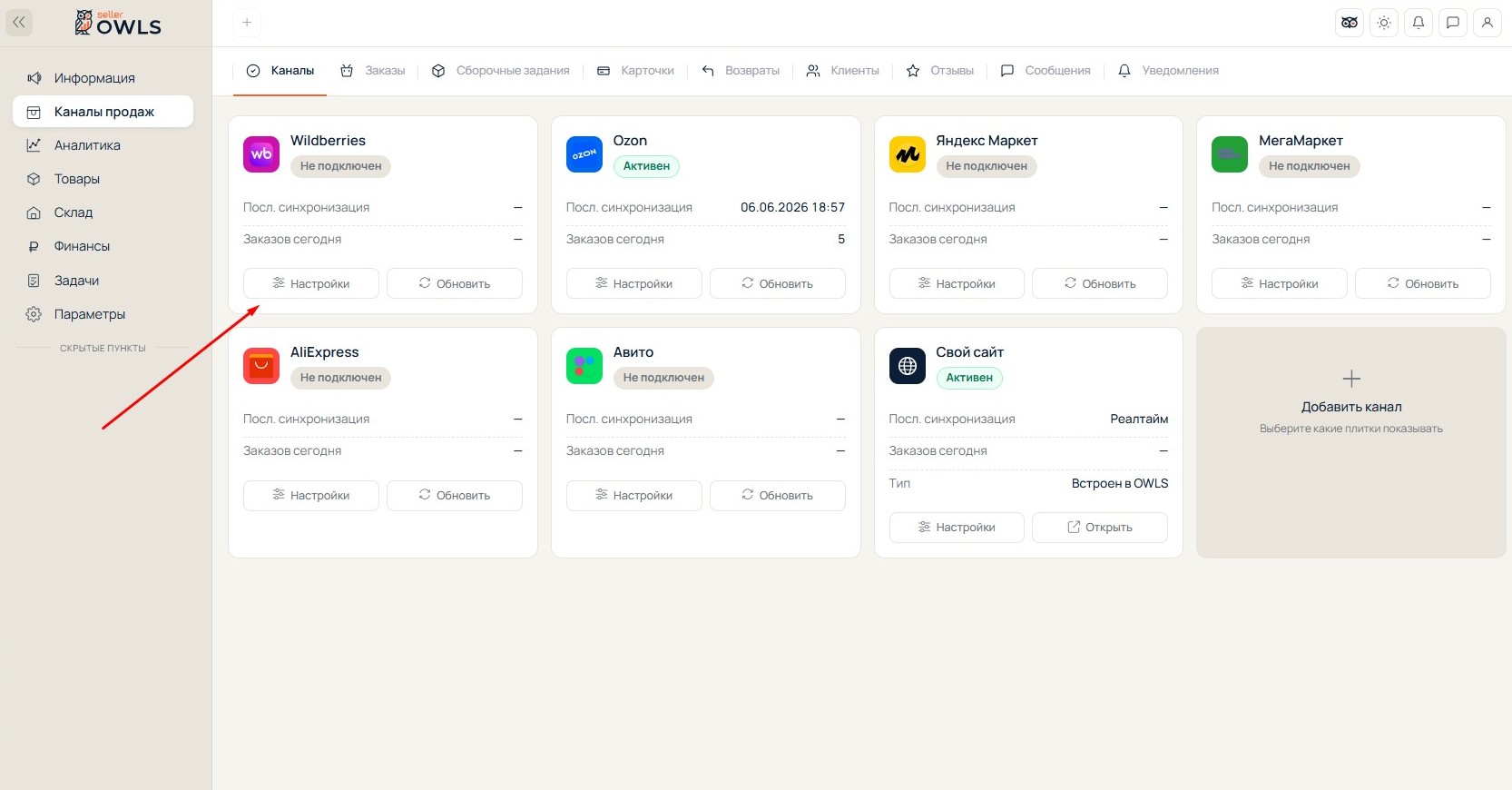Click the Wildberries logo icon

tap(261, 154)
